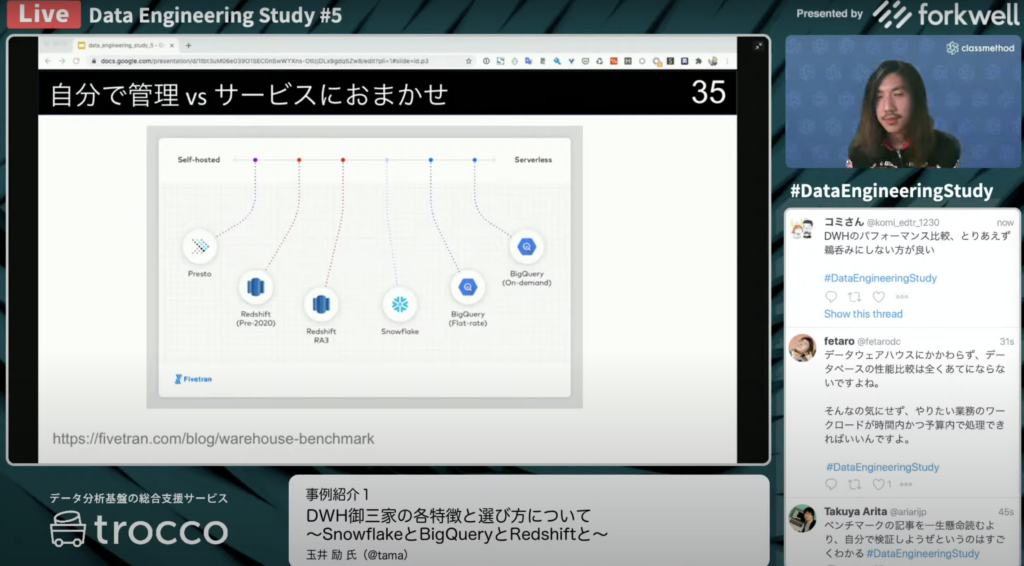This screenshot has width=1024, height=566.
Task: Bookmark the page with the star icon
Action: click(469, 61)
